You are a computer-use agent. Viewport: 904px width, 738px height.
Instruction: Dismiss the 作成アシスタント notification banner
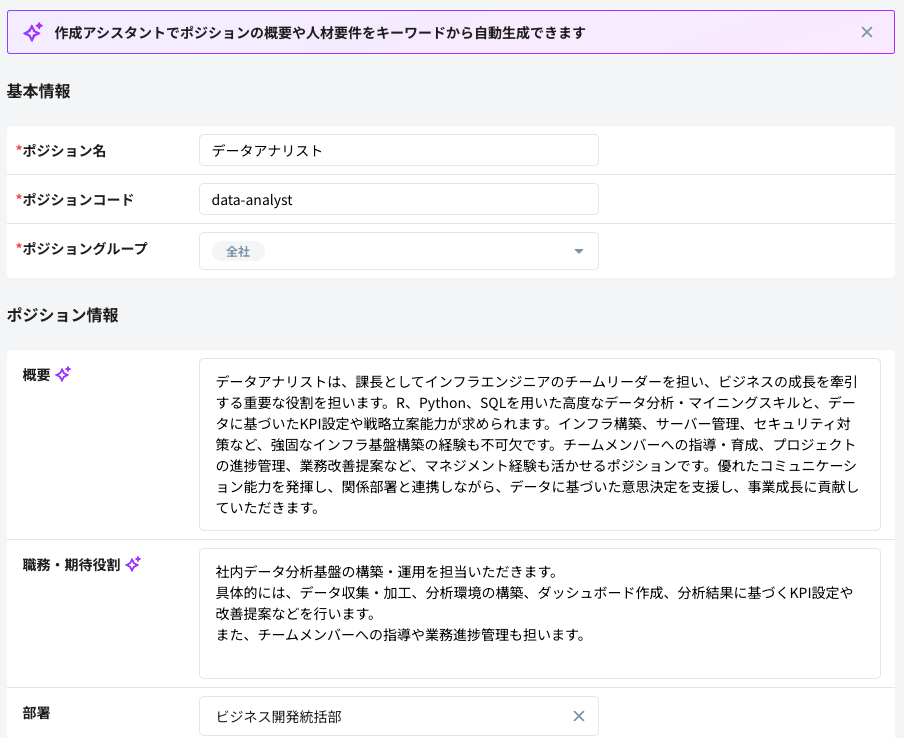click(867, 31)
